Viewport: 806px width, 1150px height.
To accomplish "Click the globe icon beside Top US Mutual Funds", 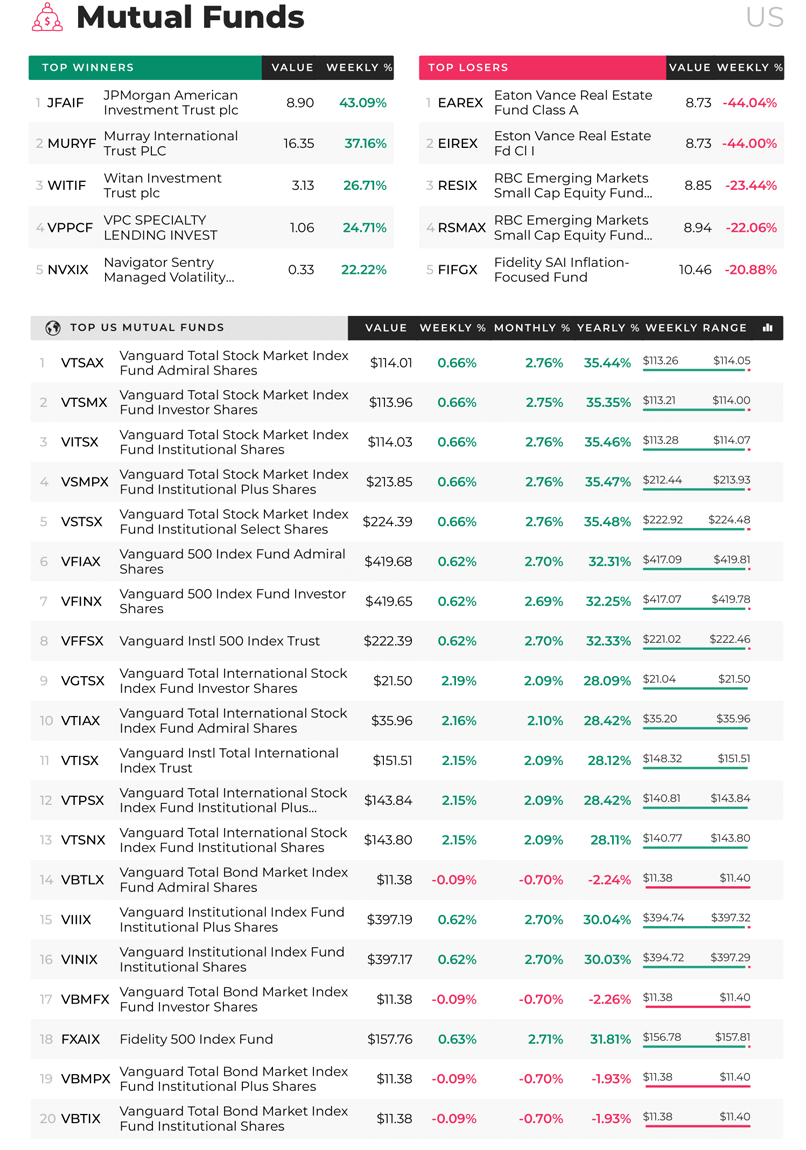I will pos(53,328).
